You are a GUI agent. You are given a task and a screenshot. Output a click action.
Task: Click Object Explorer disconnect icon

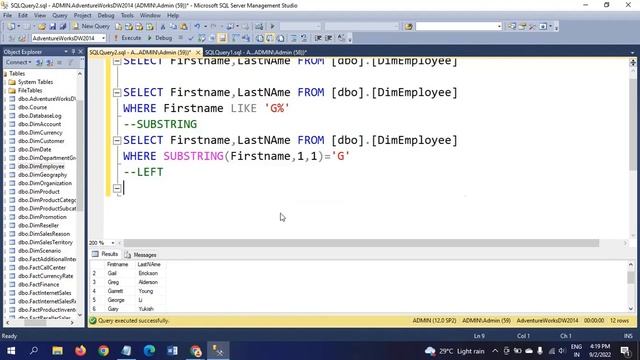click(x=50, y=62)
